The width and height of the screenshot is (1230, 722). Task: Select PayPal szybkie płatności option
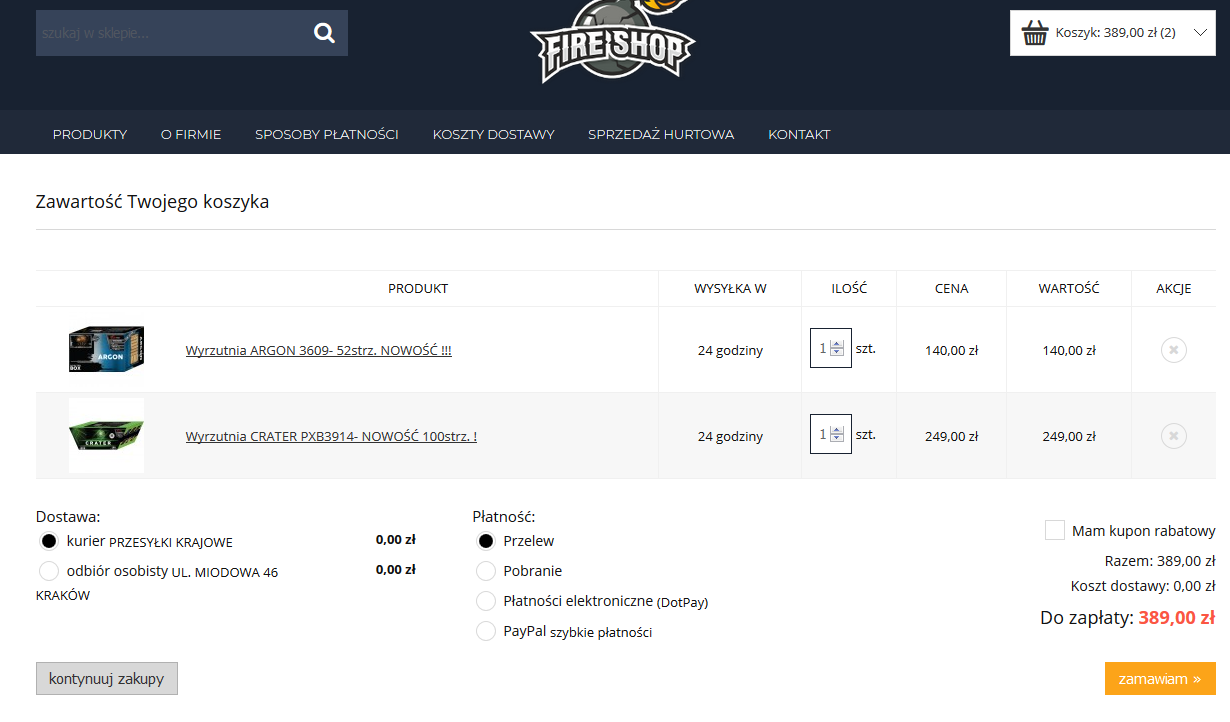(x=486, y=631)
